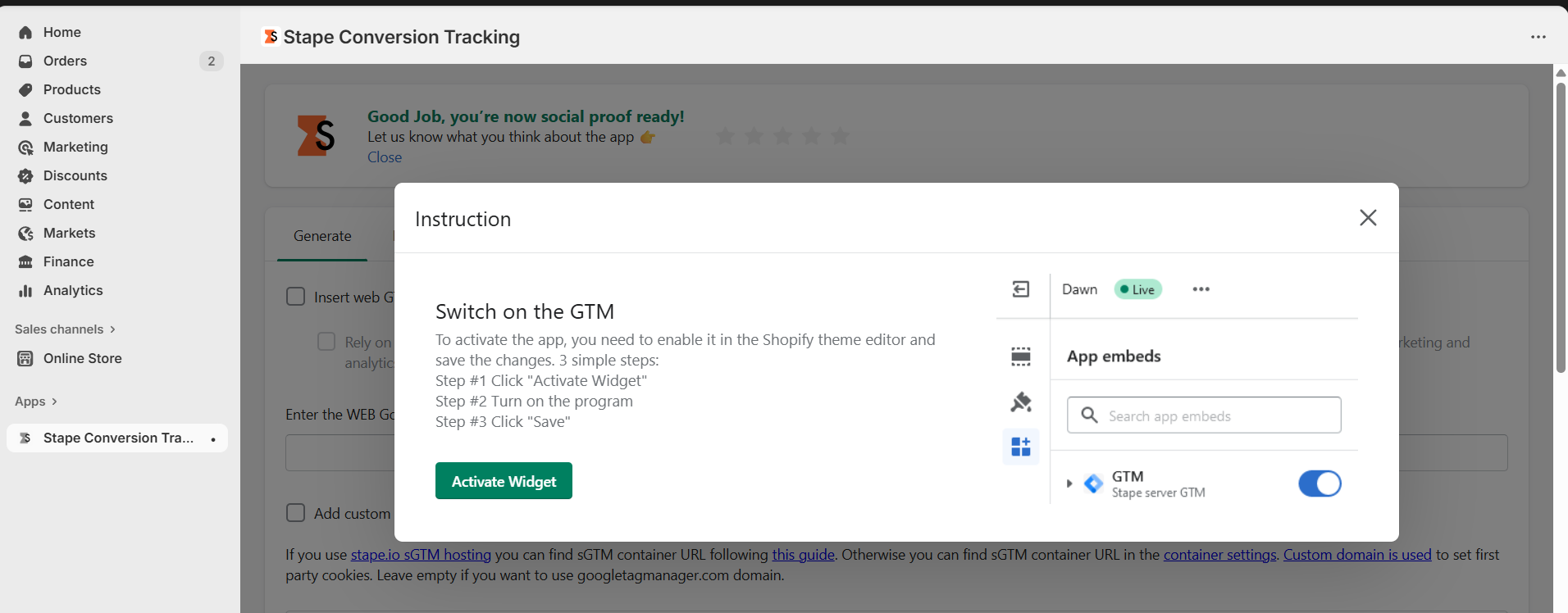Open Orders in the sidebar menu

(65, 61)
